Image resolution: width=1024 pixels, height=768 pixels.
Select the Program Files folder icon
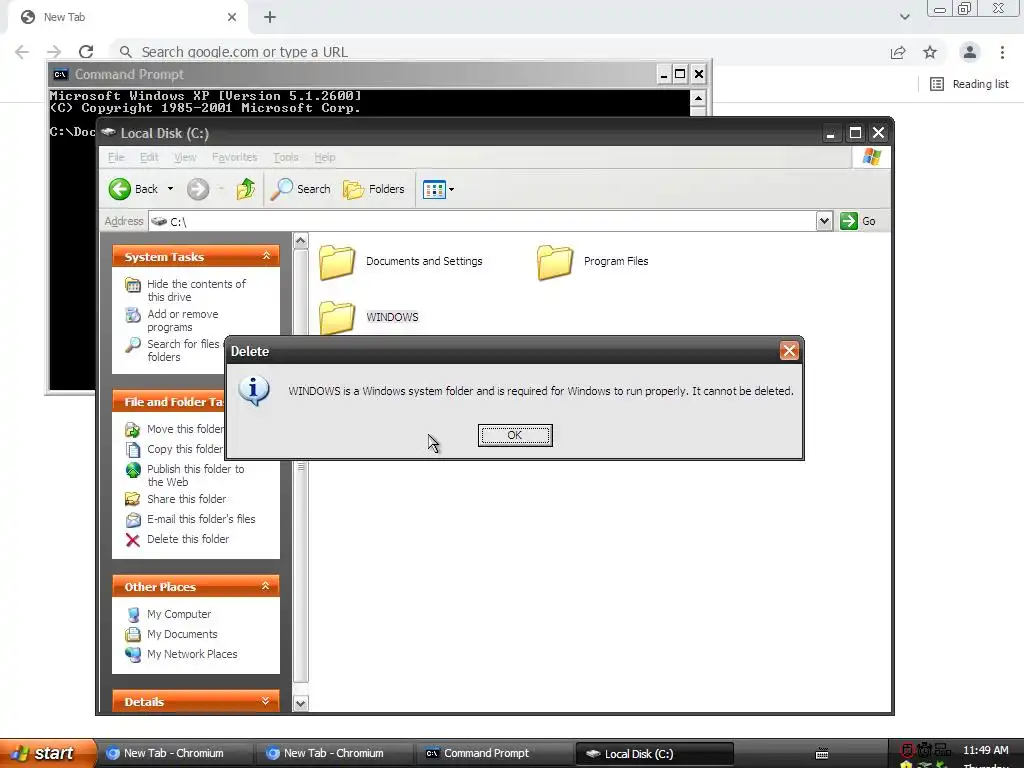(554, 261)
